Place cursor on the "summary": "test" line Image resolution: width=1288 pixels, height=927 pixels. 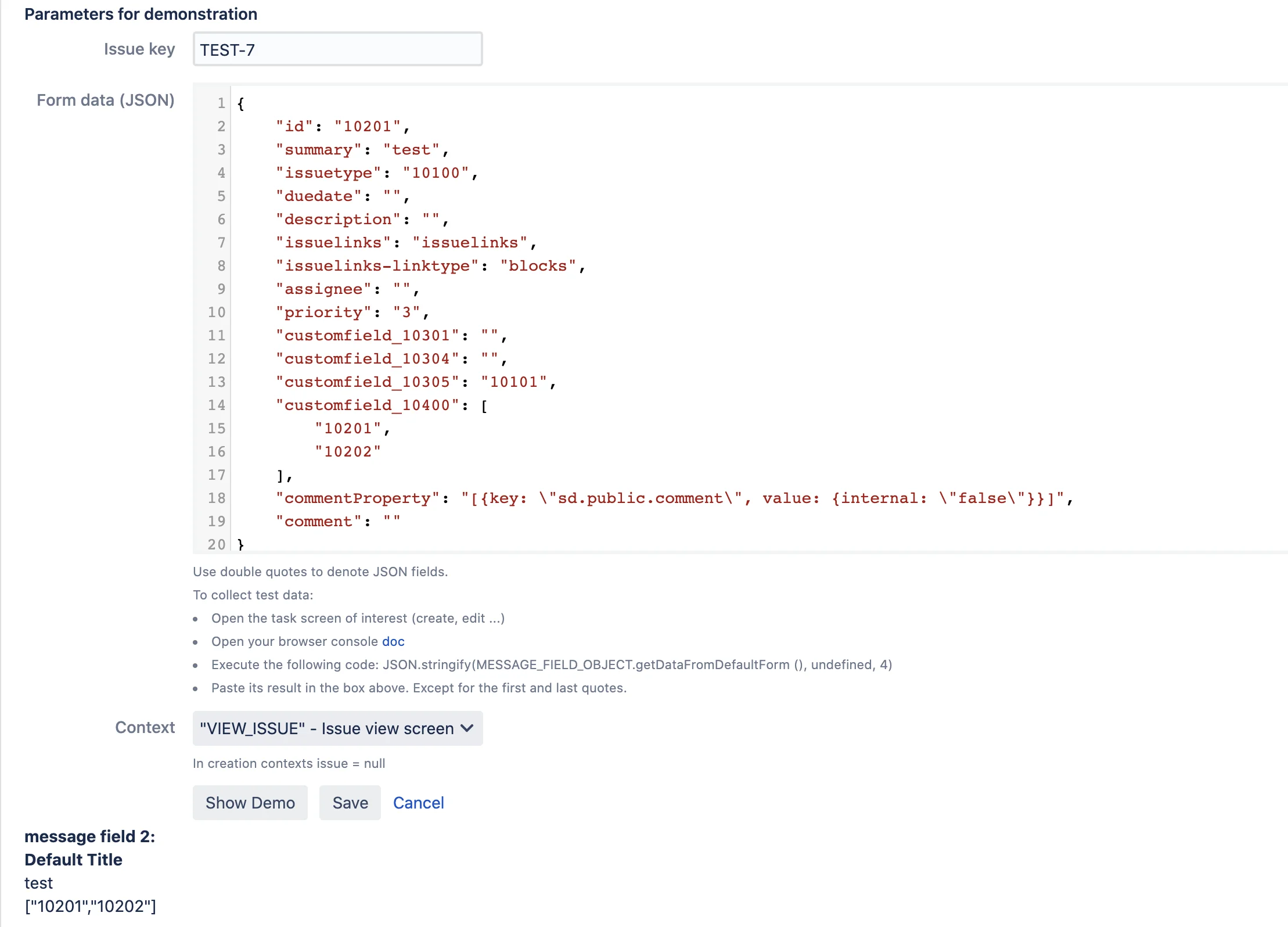[x=362, y=150]
